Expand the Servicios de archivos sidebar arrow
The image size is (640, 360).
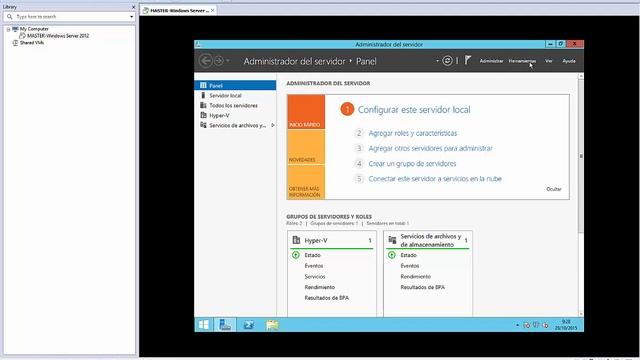pos(273,125)
